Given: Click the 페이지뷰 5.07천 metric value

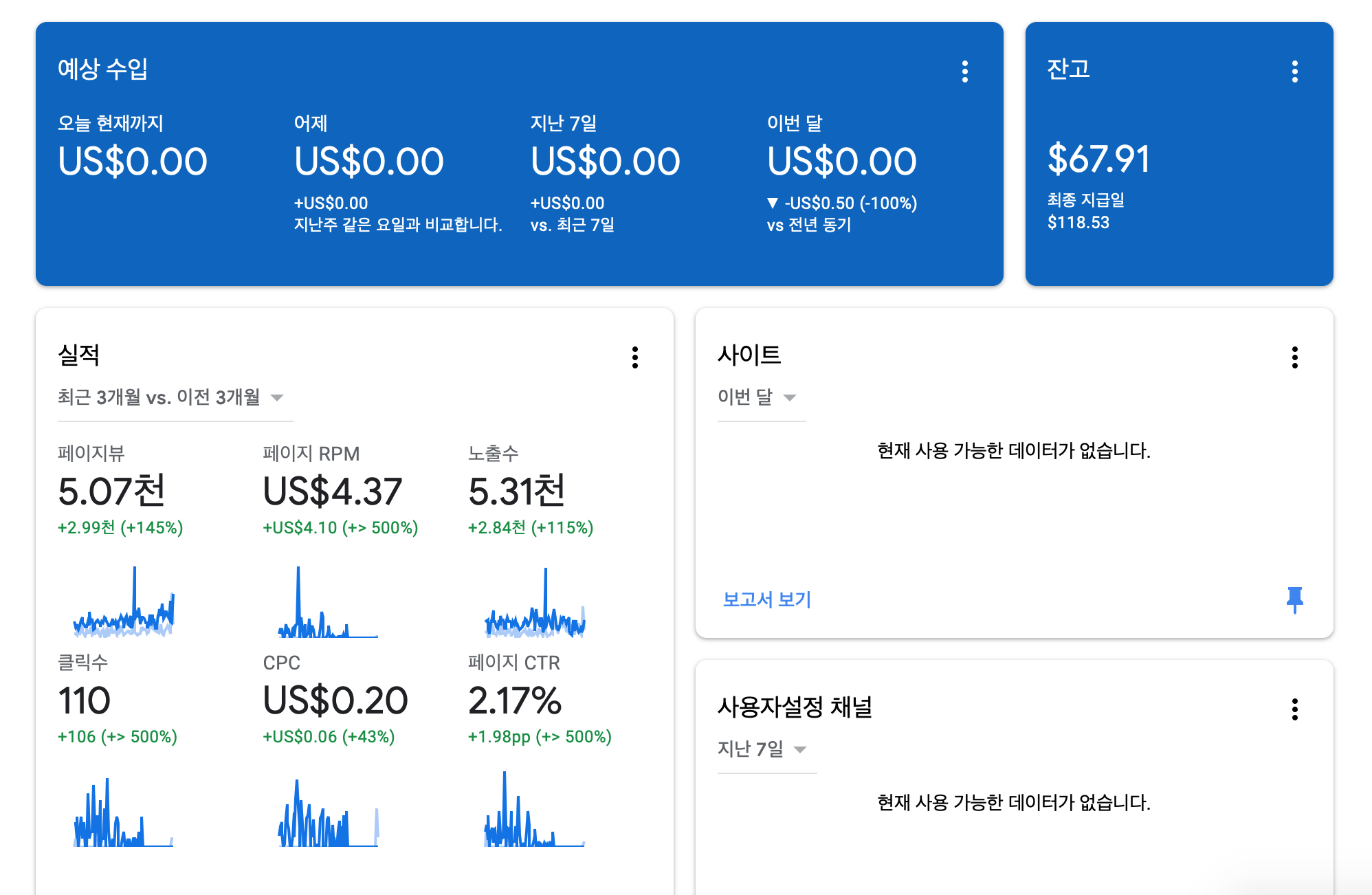Looking at the screenshot, I should (x=111, y=491).
